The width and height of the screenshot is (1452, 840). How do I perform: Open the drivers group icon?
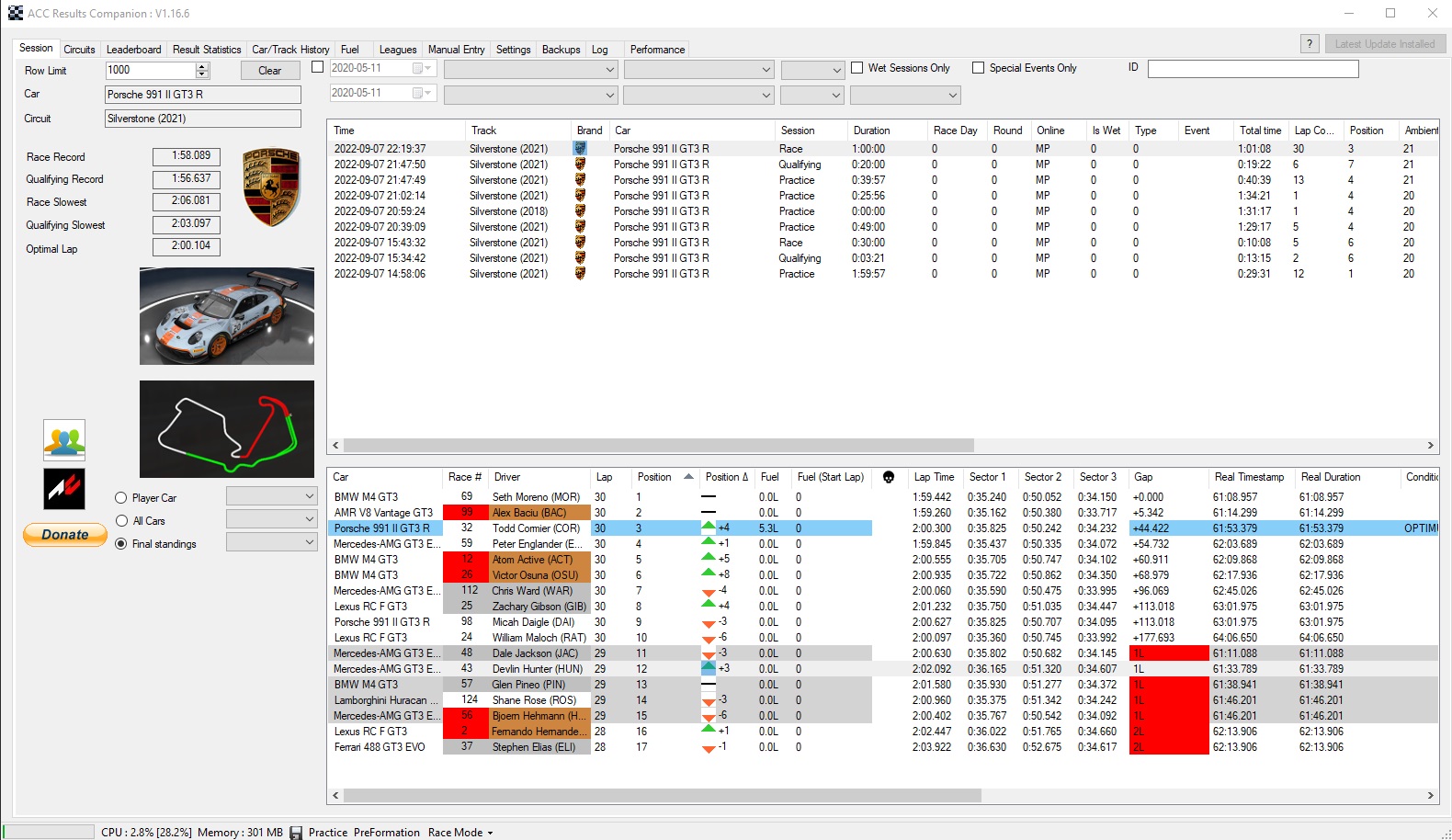64,440
